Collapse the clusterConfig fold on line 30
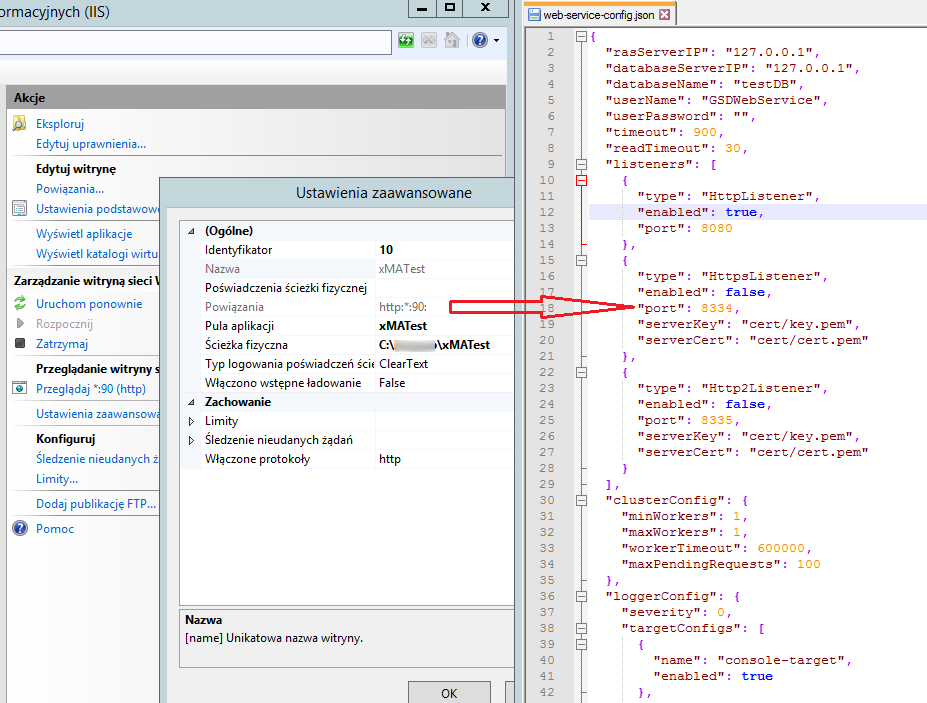The height and width of the screenshot is (703, 927). [581, 500]
